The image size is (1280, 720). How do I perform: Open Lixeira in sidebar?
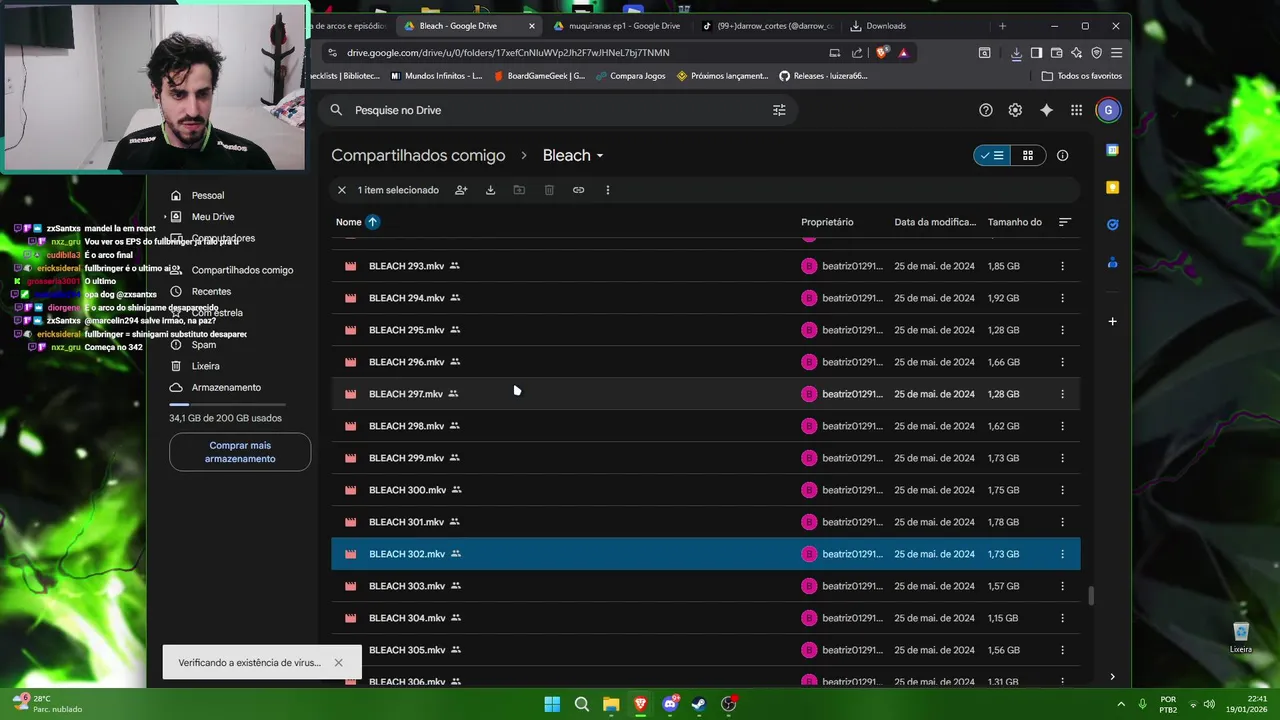pyautogui.click(x=205, y=366)
